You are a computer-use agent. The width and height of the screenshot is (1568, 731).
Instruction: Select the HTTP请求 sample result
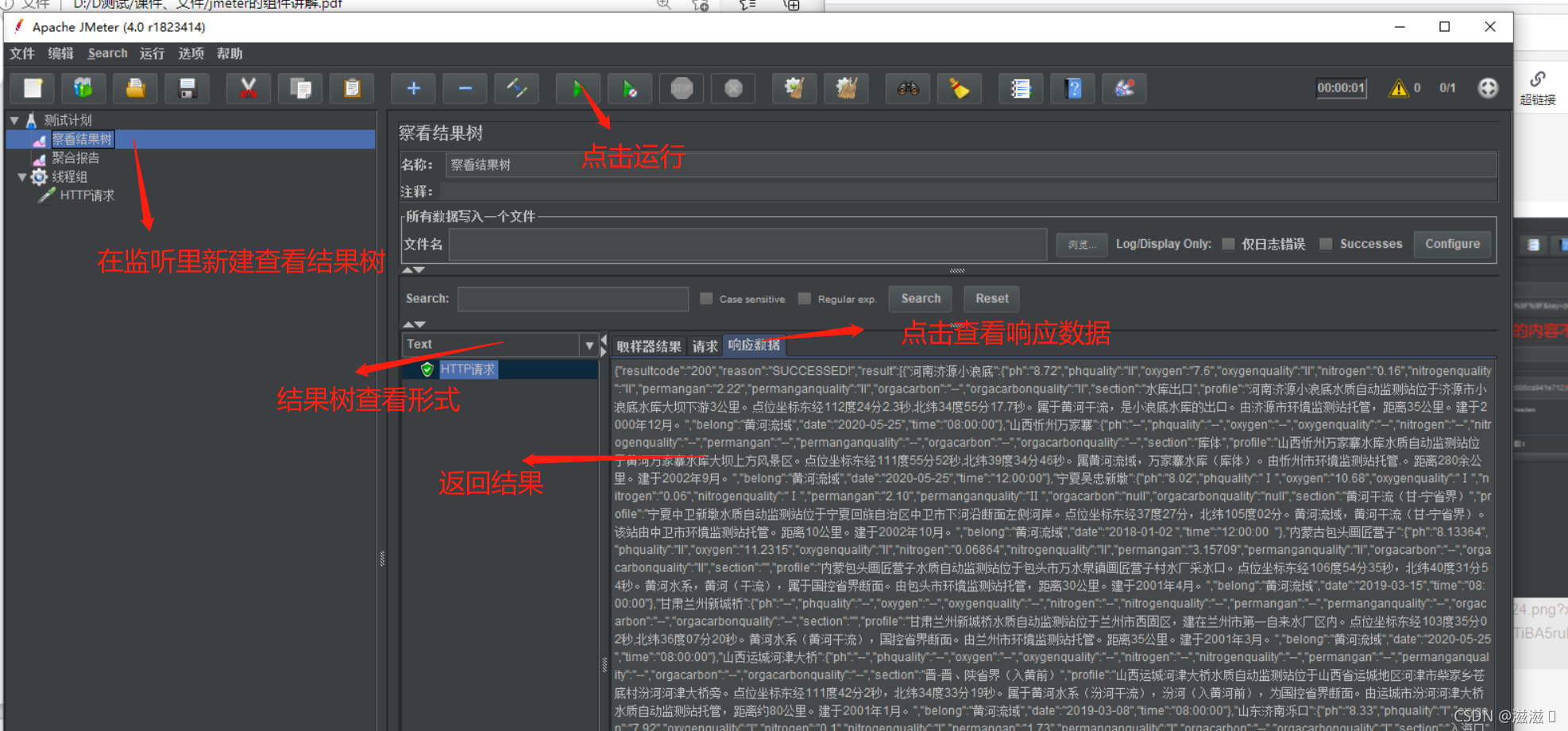click(467, 369)
